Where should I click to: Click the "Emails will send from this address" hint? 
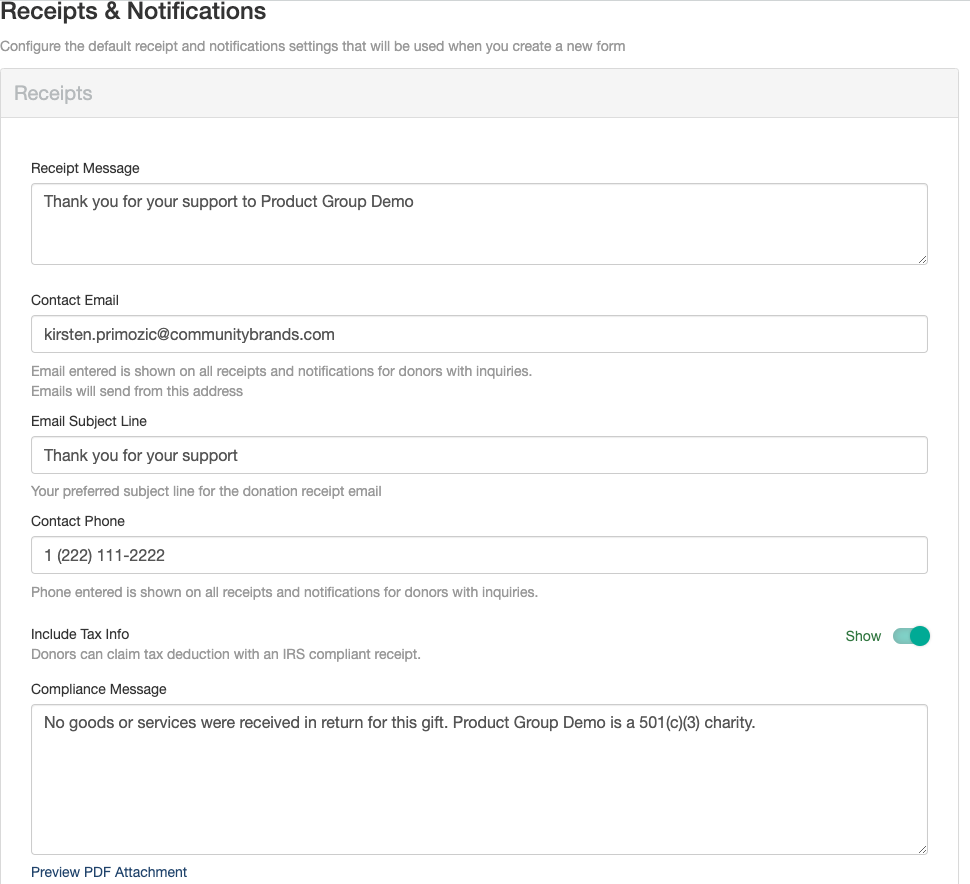tap(137, 391)
